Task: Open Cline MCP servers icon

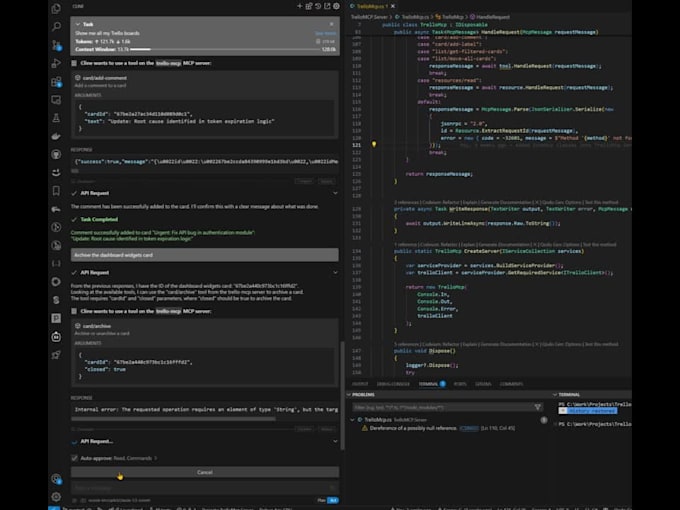Action: click(x=309, y=6)
